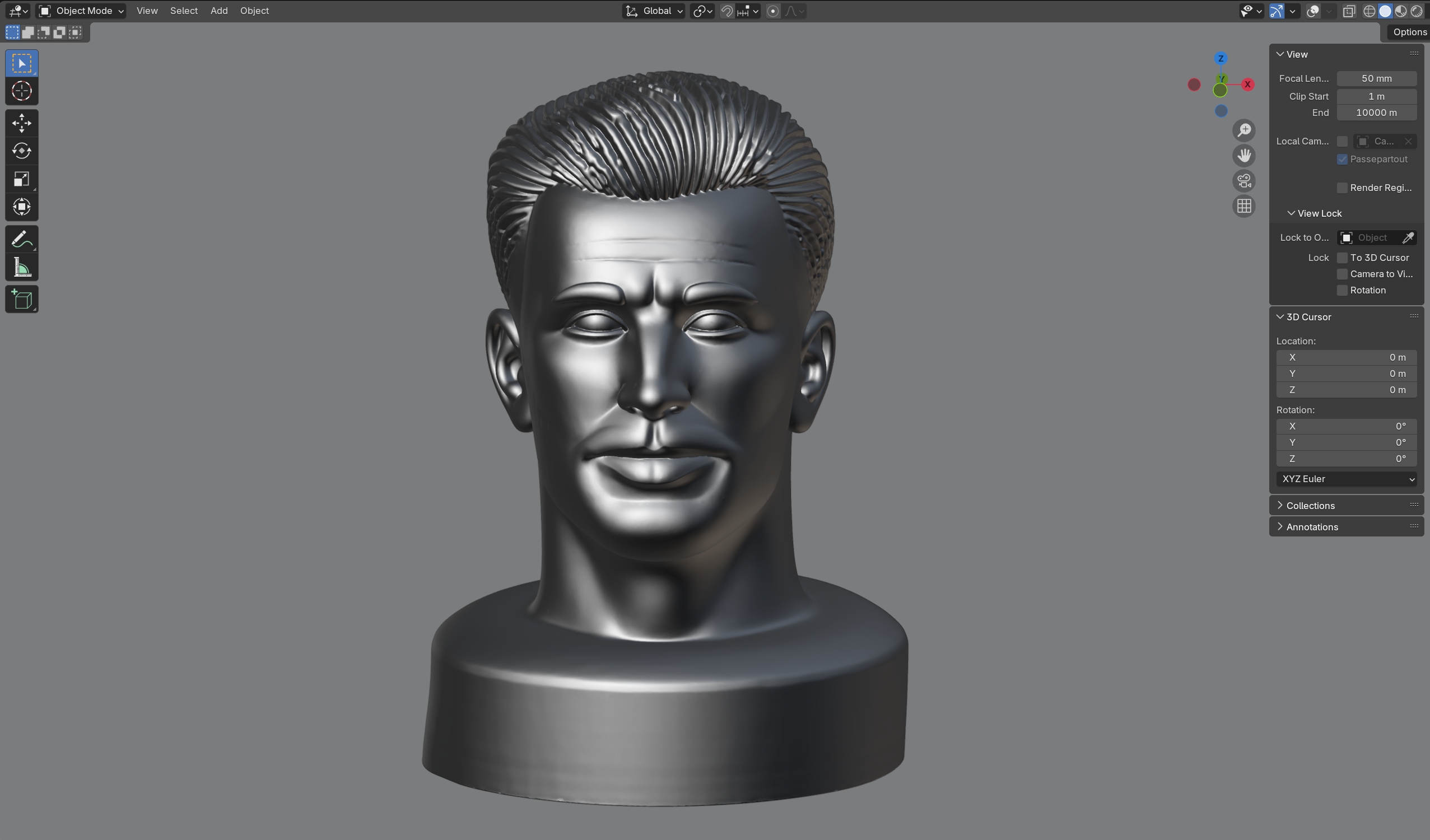Click the Options button
This screenshot has width=1430, height=840.
(x=1409, y=32)
